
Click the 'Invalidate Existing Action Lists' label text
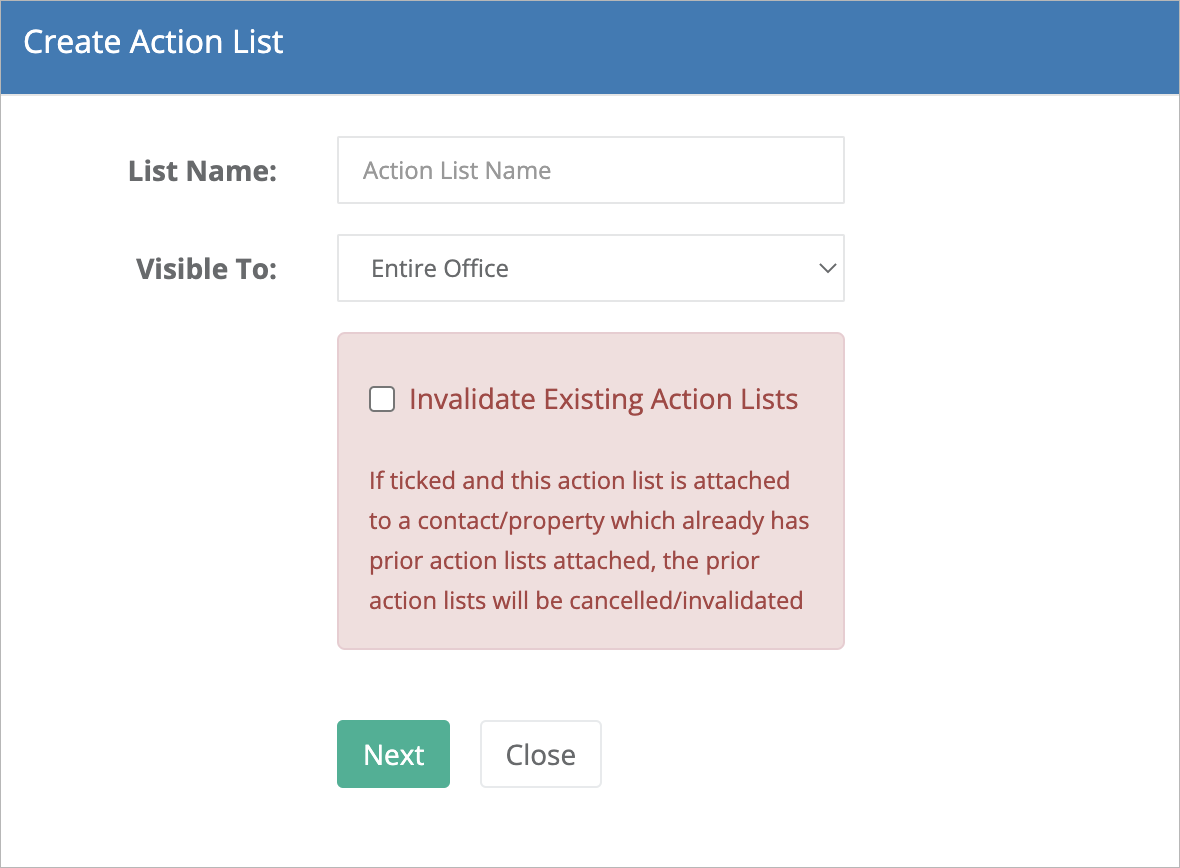[604, 399]
